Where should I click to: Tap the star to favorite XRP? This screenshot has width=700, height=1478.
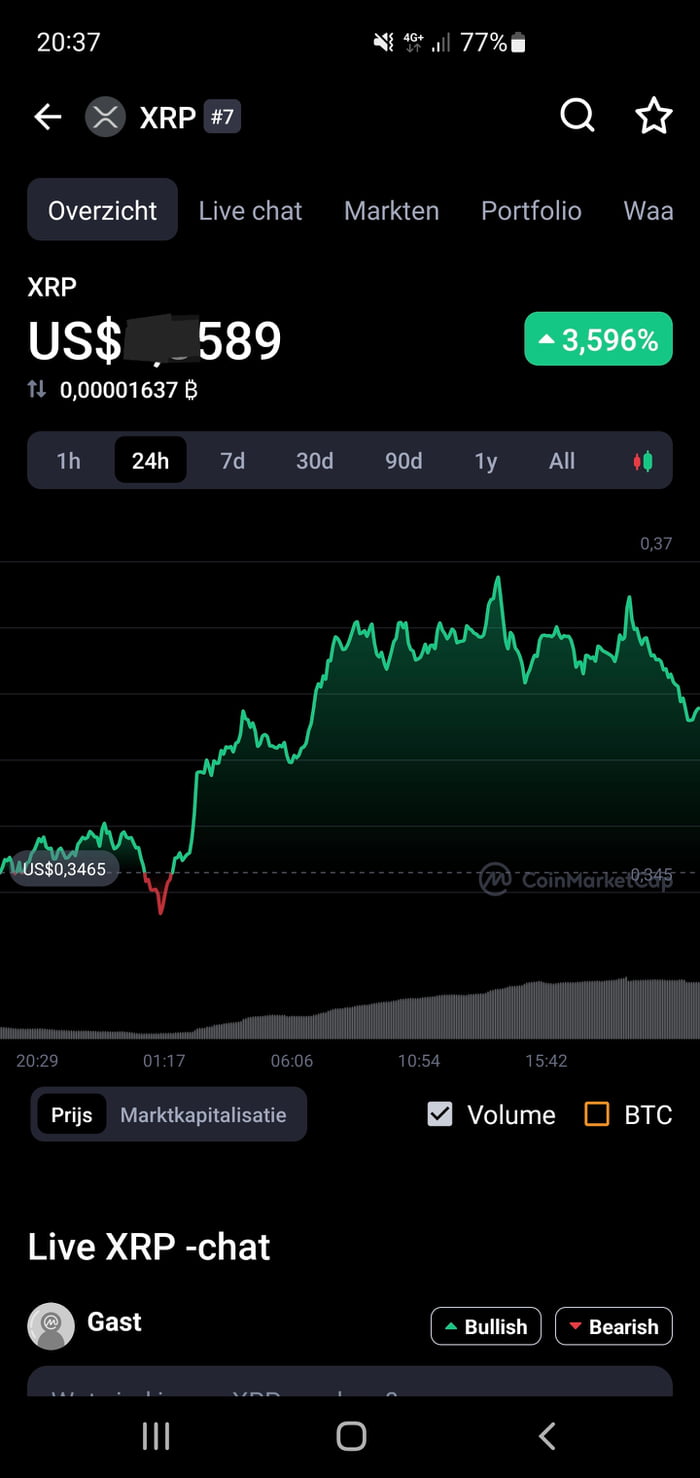(x=654, y=116)
